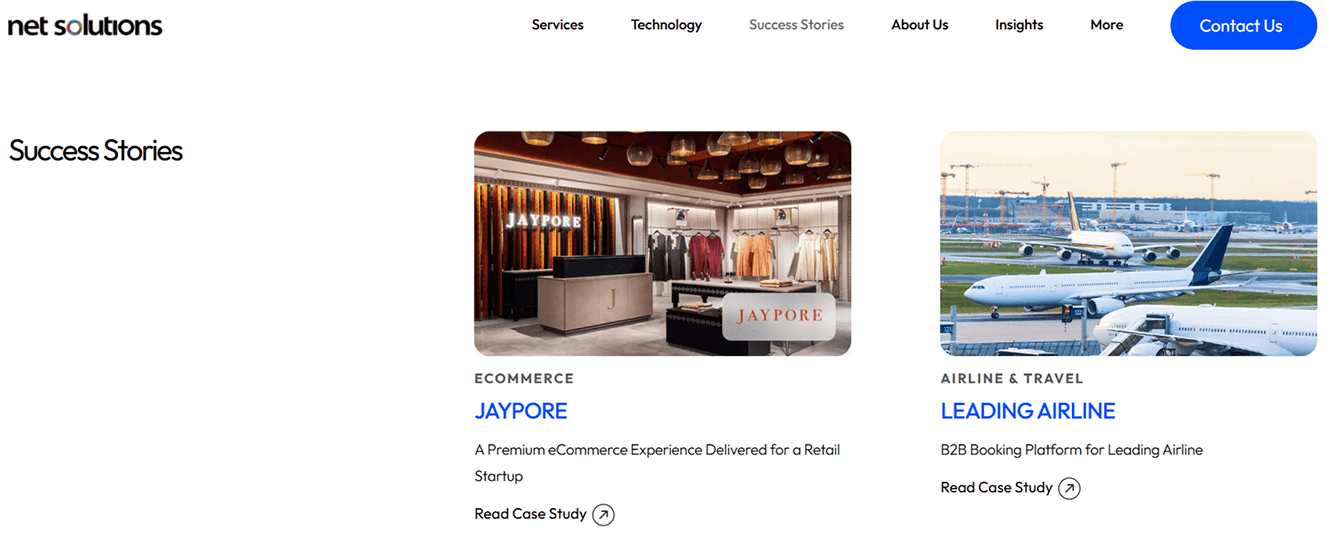Click Read Case Study text under Leading Airline
Viewport: 1330px width, 533px height.
996,488
